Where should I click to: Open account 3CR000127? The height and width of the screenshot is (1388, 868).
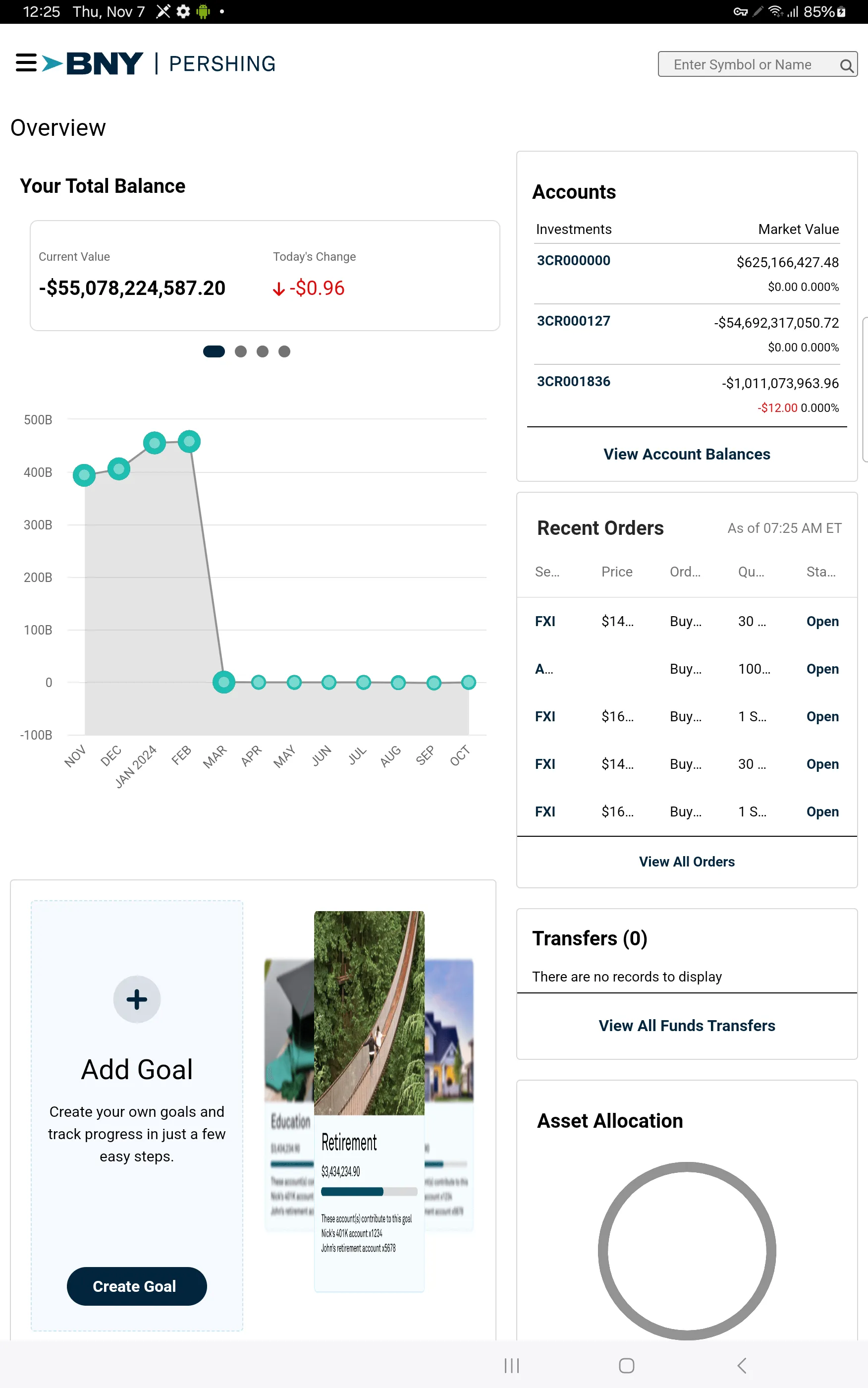pos(573,321)
